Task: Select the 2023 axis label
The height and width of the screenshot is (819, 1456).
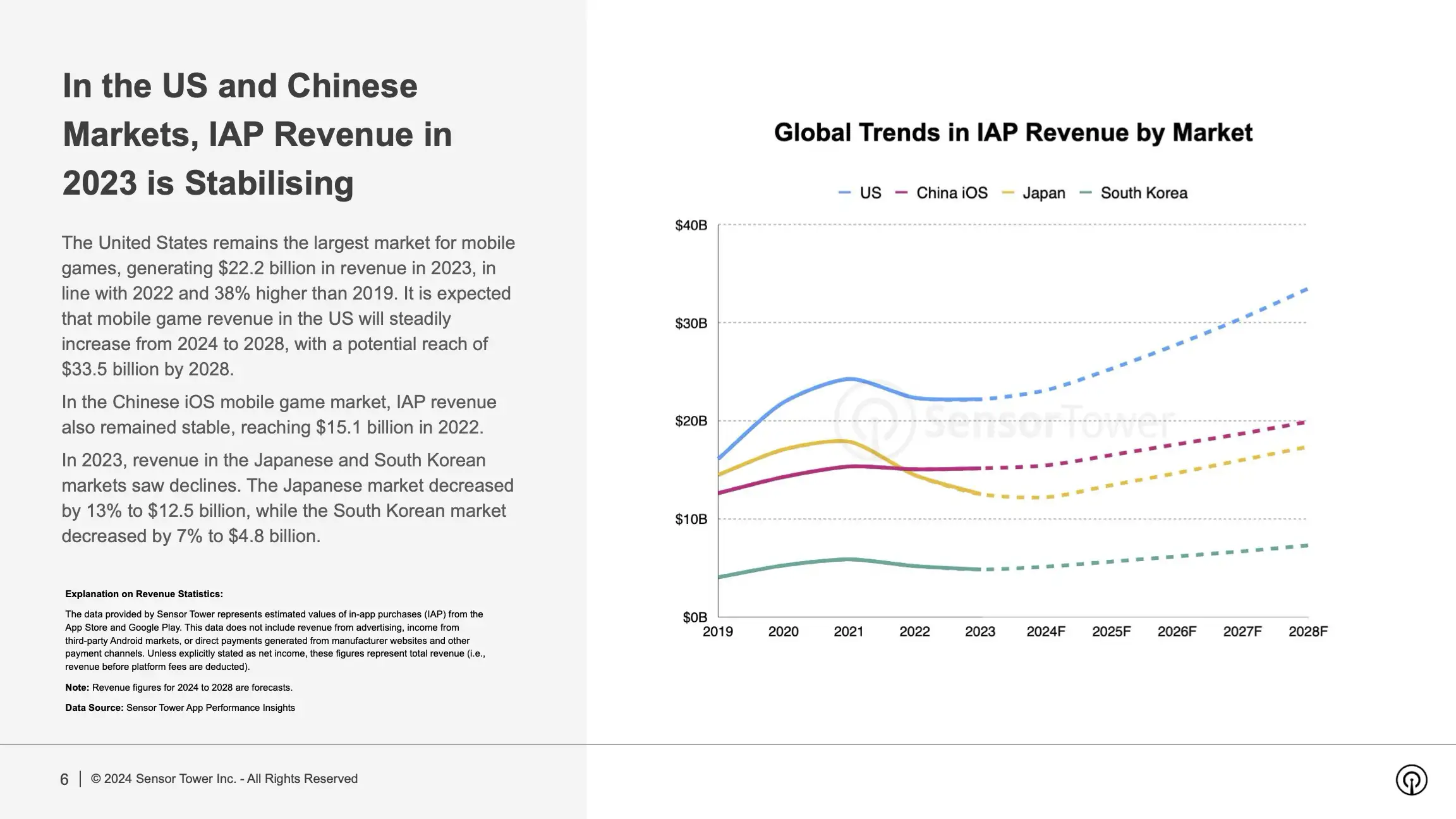Action: 980,630
